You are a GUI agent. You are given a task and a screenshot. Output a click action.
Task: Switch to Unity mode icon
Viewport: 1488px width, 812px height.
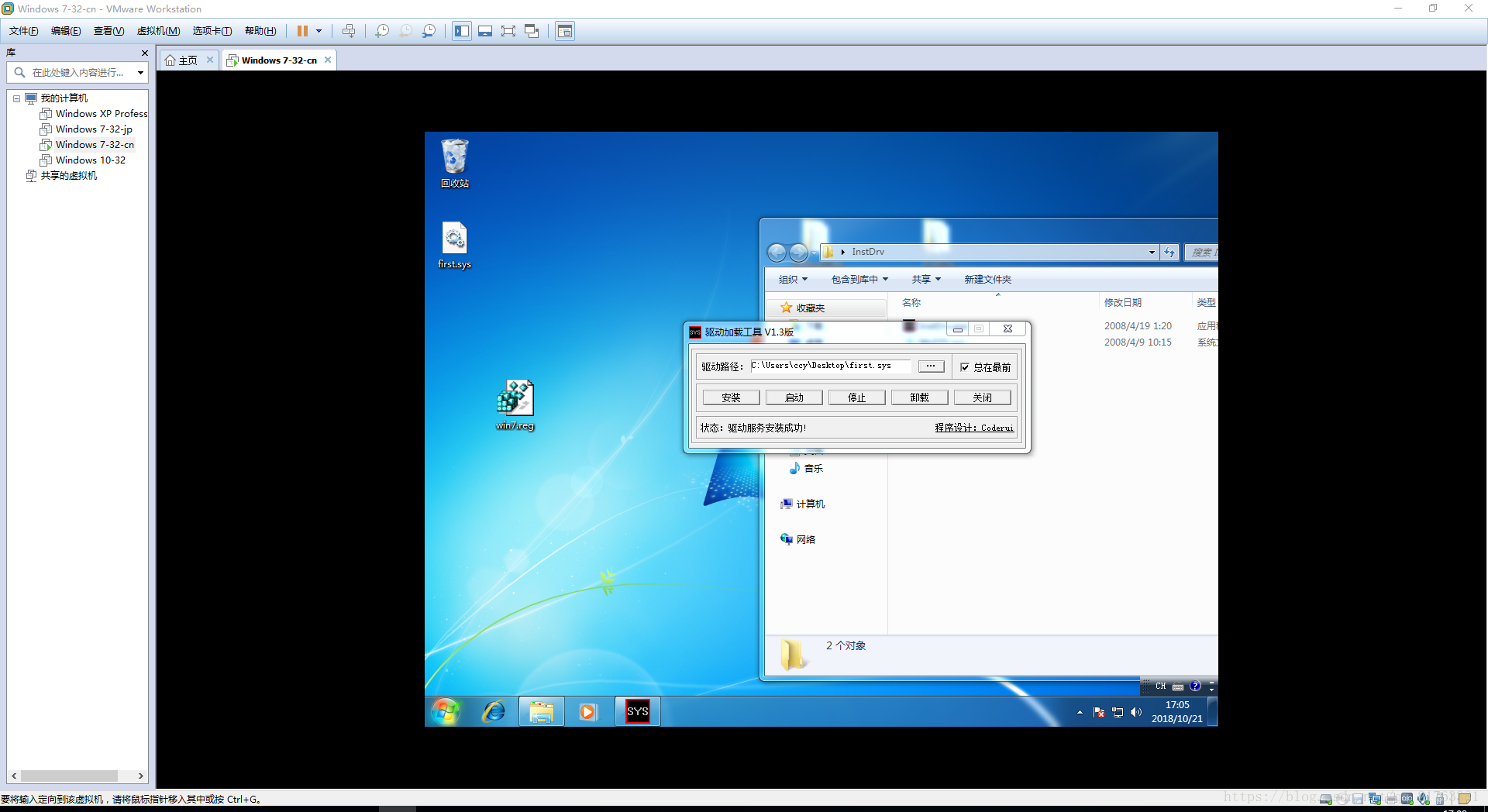pyautogui.click(x=532, y=31)
